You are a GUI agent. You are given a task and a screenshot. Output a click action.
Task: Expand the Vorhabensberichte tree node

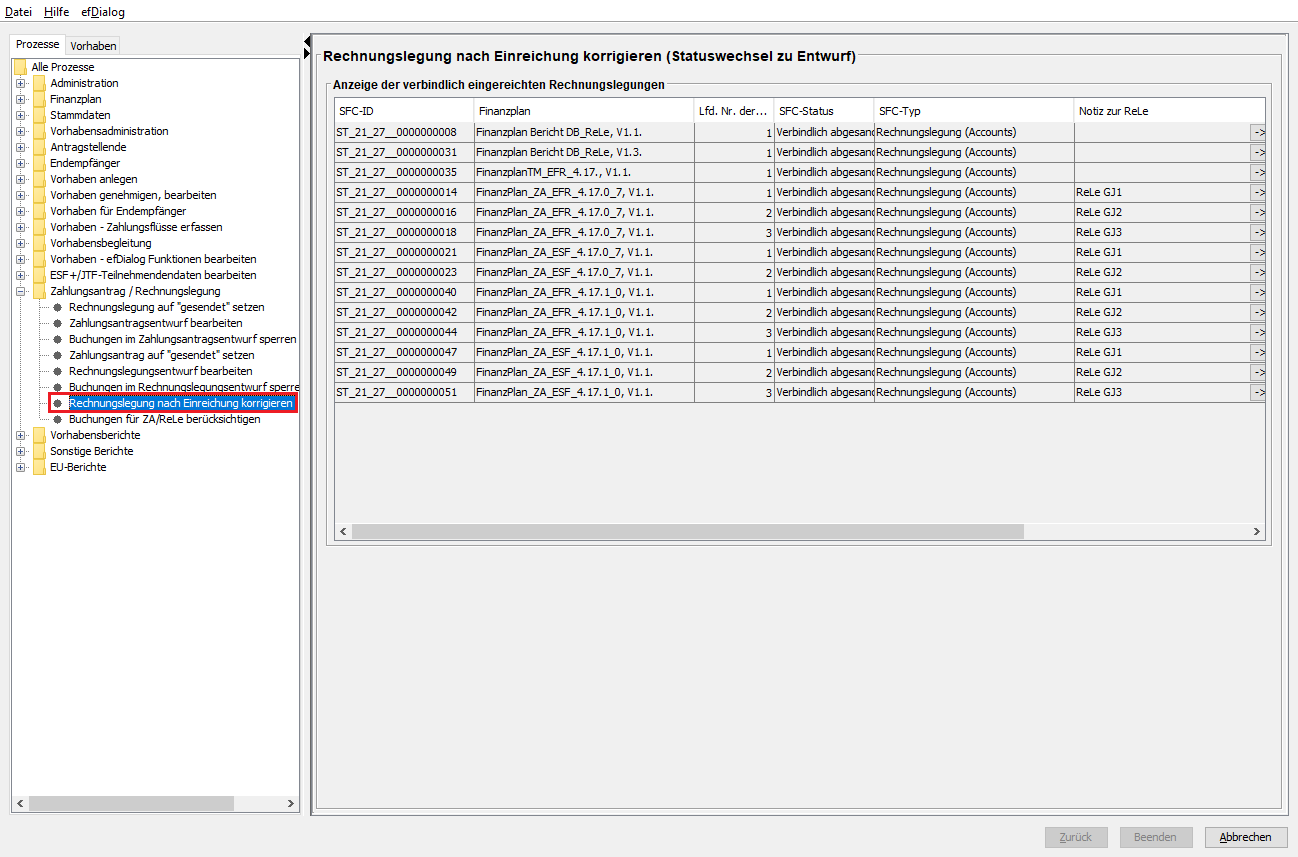[21, 435]
